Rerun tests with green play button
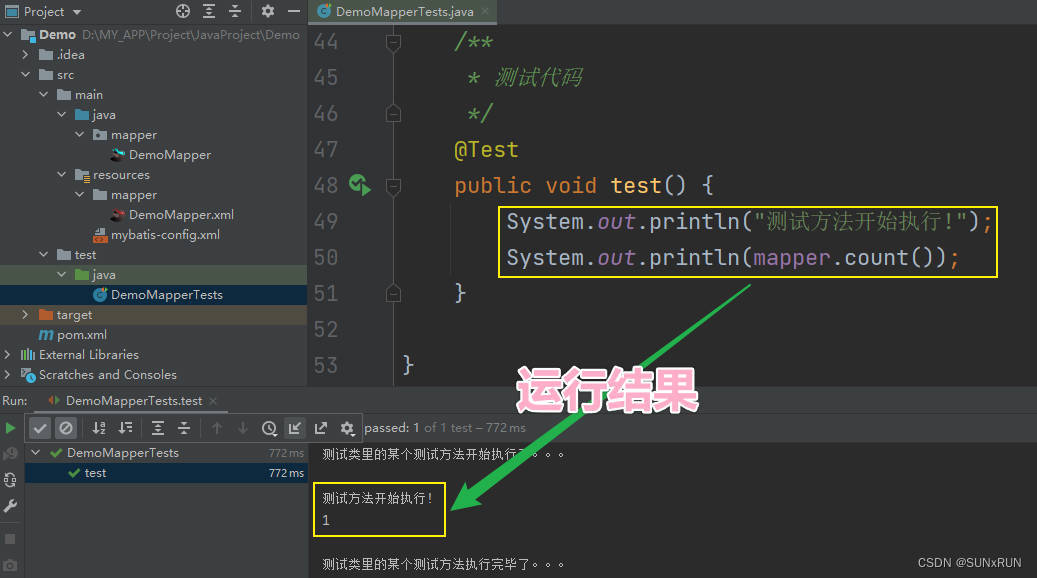Screen dimensions: 1037x578 pyautogui.click(x=10, y=428)
